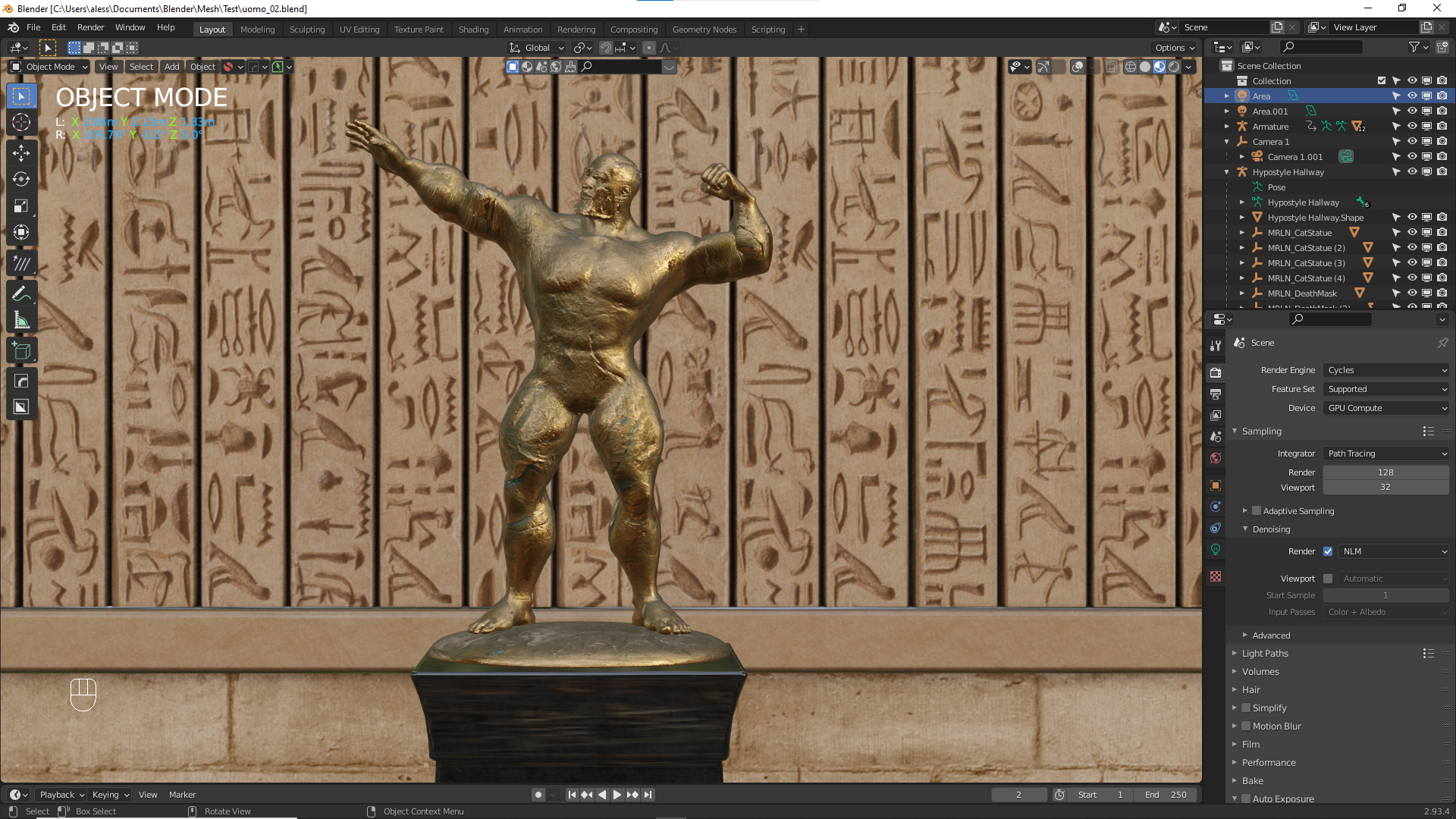Switch to solid viewport shading

coord(1145,67)
